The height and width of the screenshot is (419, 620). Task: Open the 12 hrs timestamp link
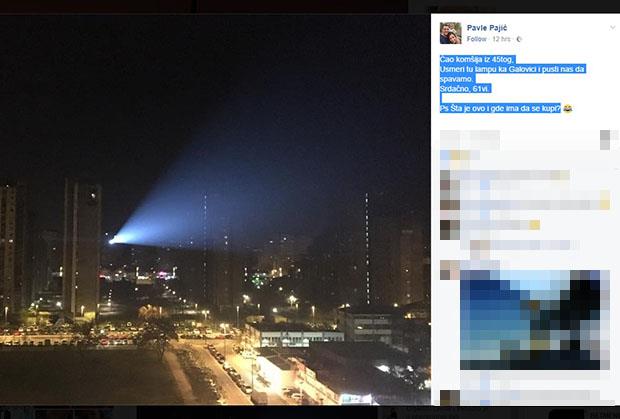(501, 39)
